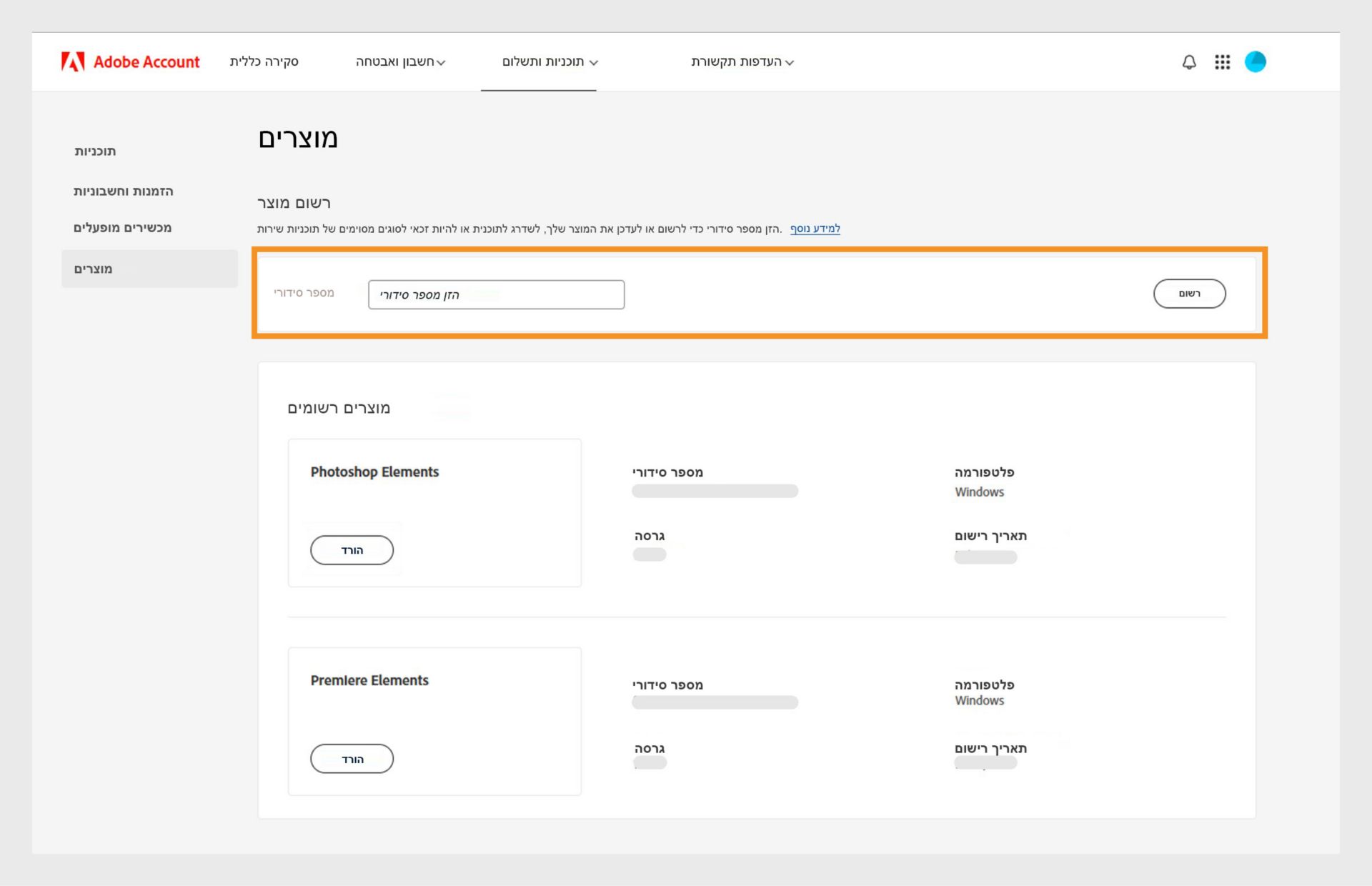Click the serial number input field
The image size is (1372, 886).
click(x=495, y=294)
